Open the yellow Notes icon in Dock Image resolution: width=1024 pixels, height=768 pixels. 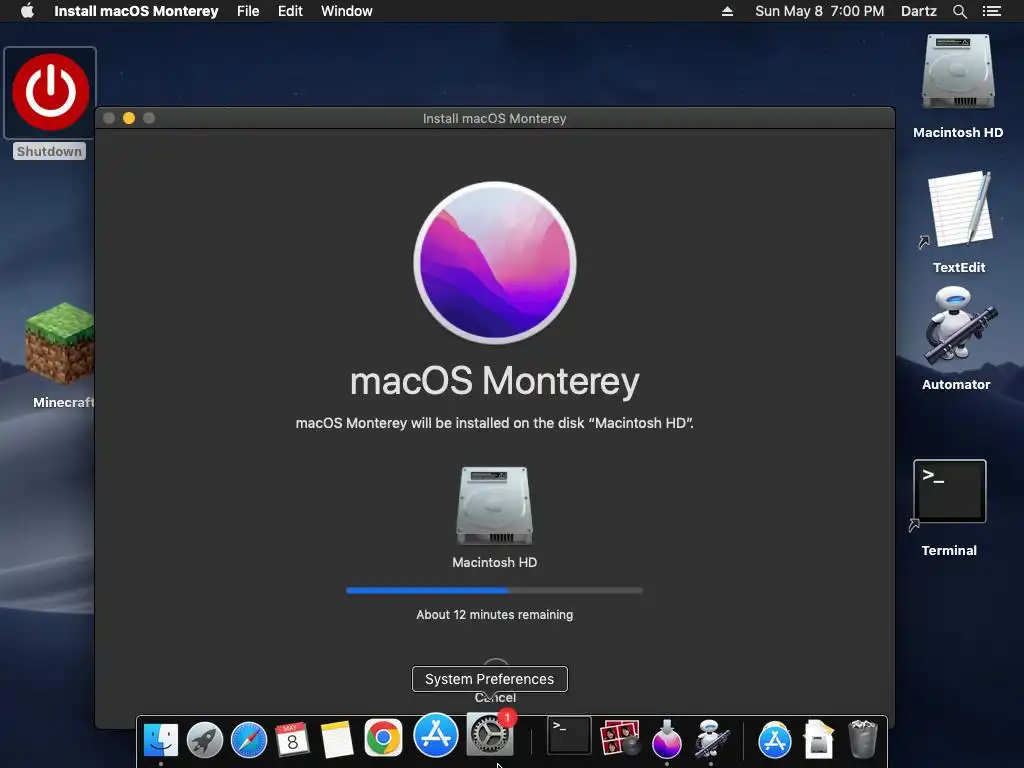tap(337, 739)
